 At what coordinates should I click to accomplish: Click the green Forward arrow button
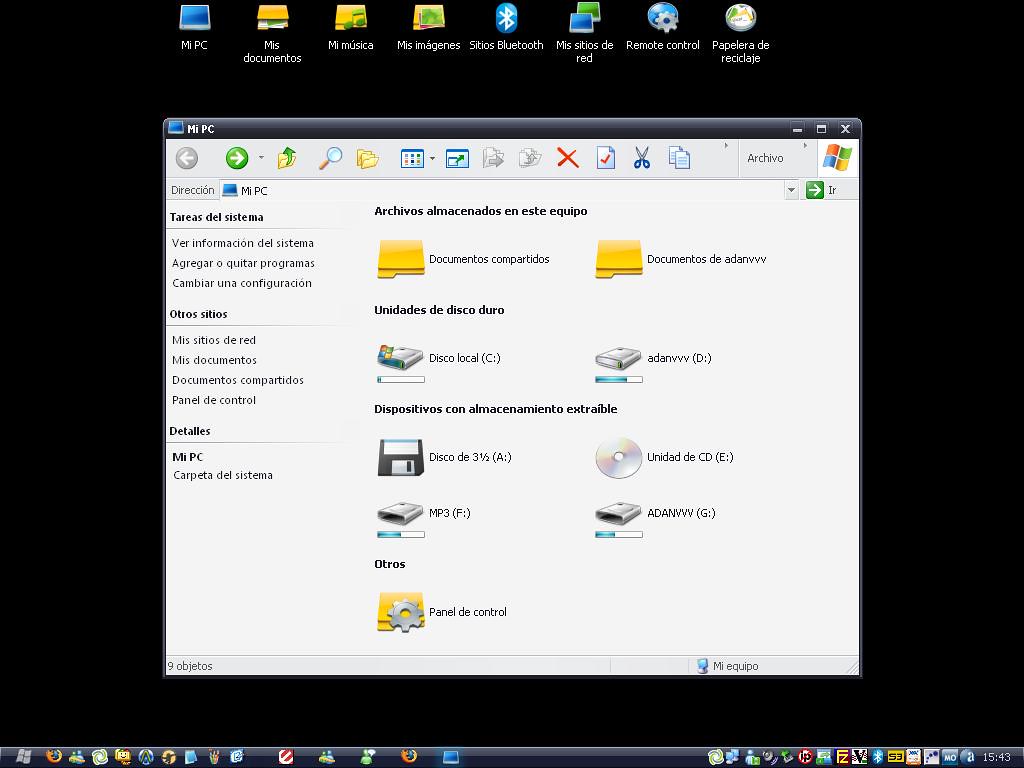[237, 158]
